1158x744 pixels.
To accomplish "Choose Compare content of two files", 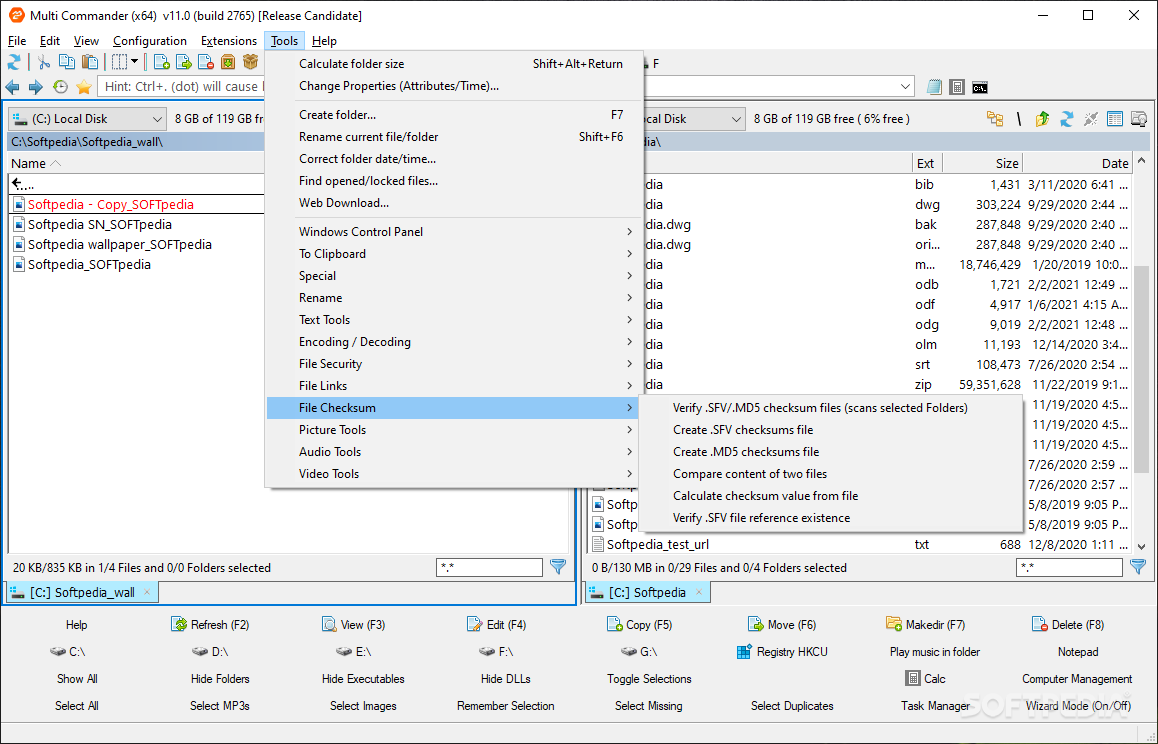I will [x=831, y=474].
